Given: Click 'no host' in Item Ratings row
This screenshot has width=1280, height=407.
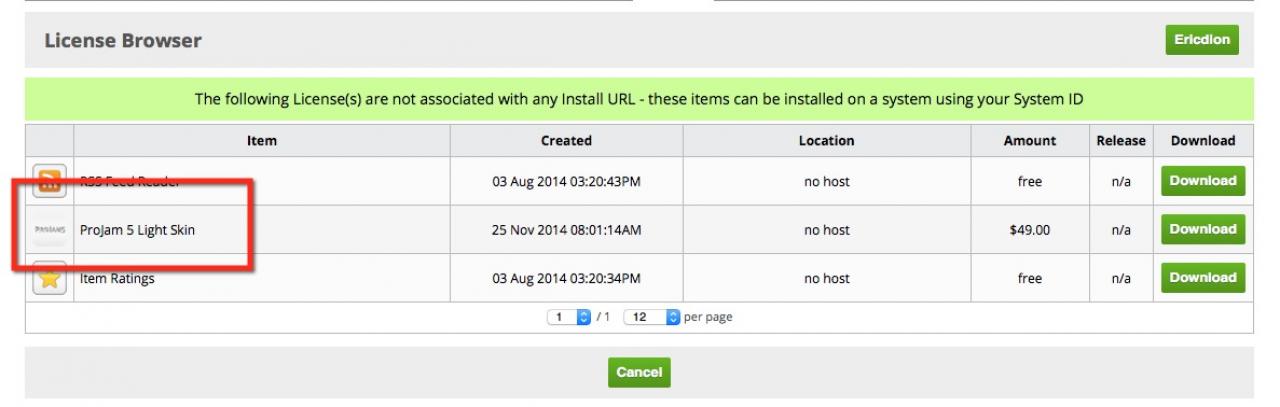Looking at the screenshot, I should pos(826,278).
